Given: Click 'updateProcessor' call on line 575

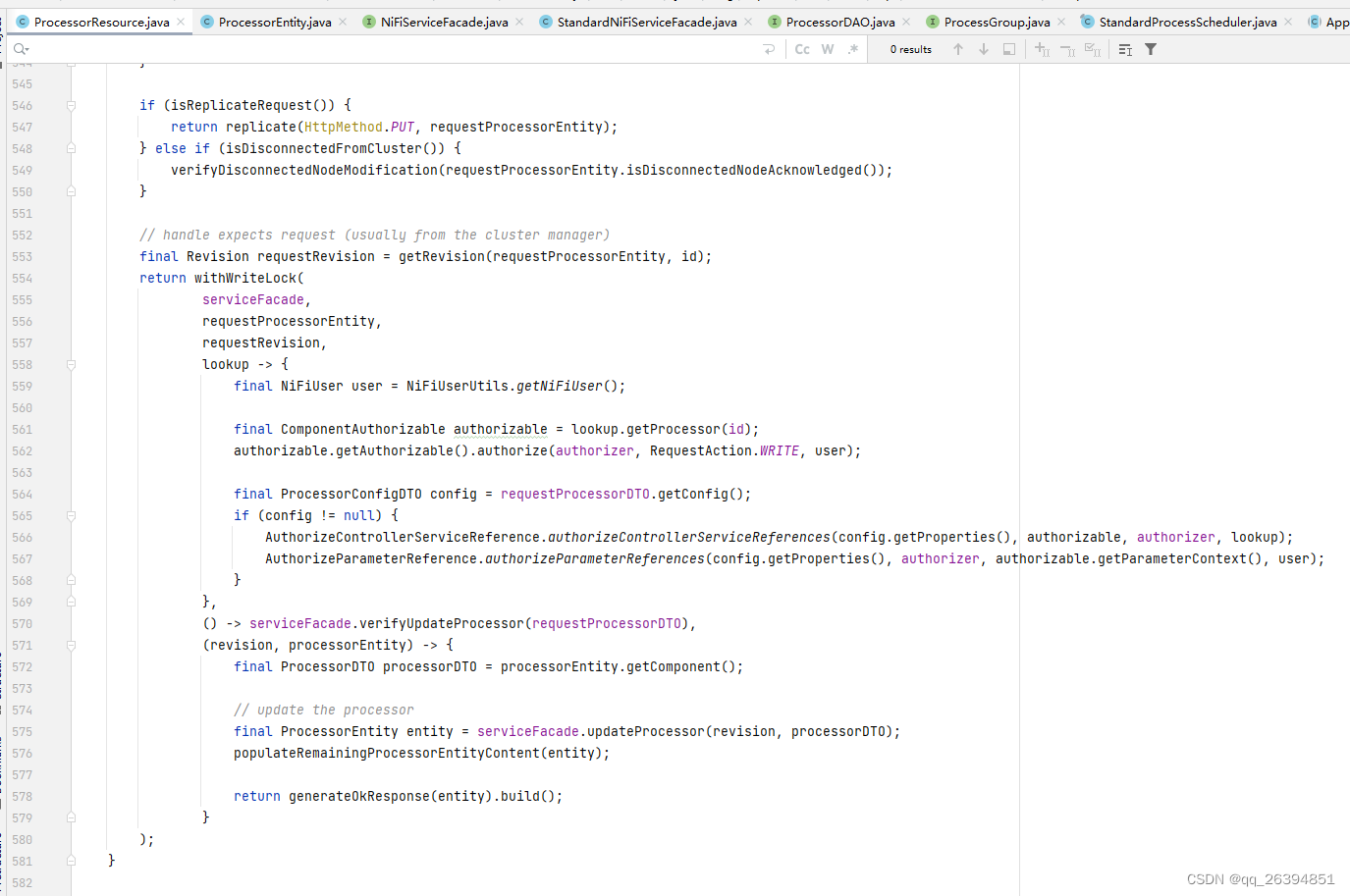Looking at the screenshot, I should click(646, 731).
